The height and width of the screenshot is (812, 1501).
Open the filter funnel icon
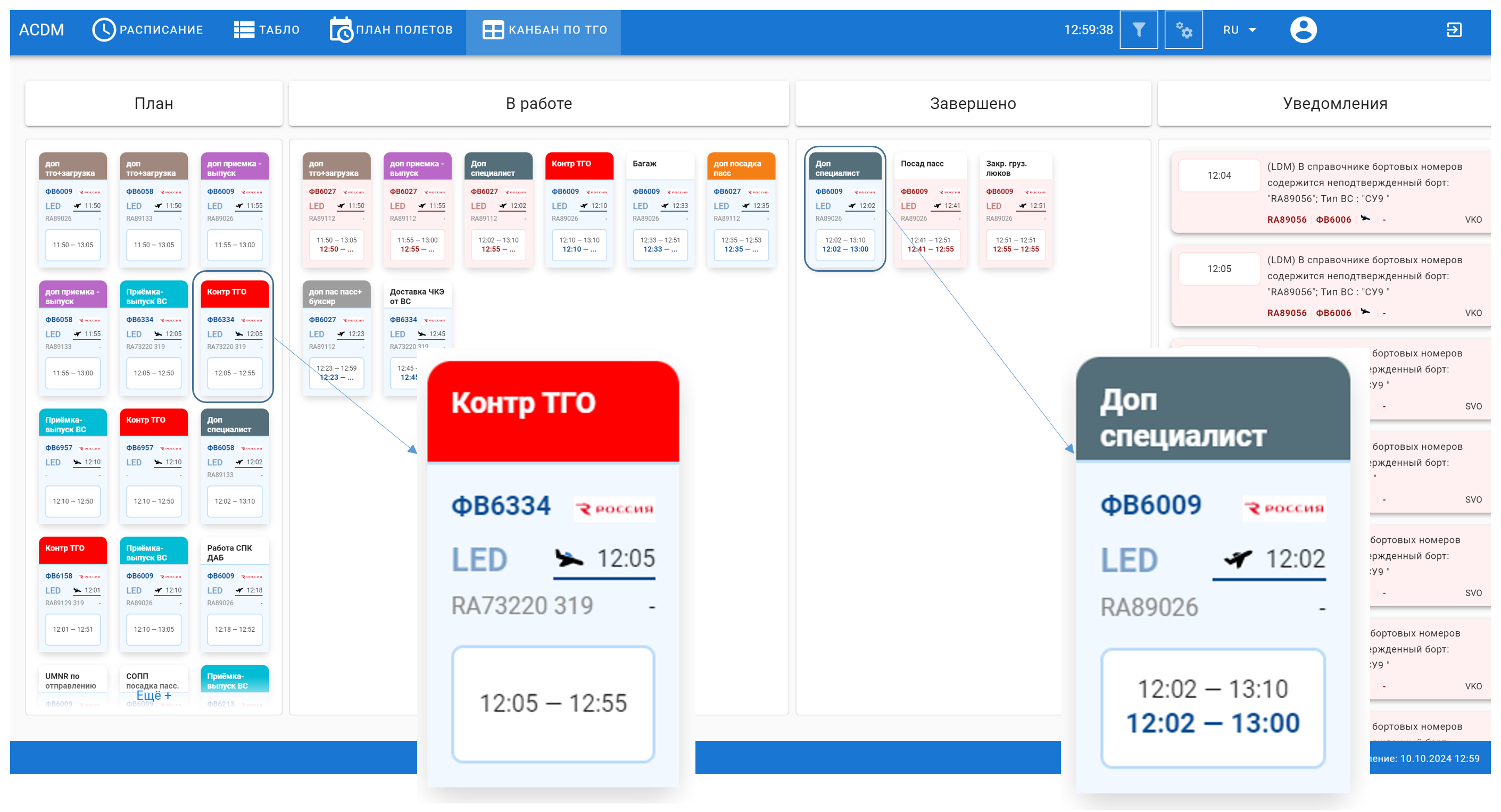click(1138, 30)
